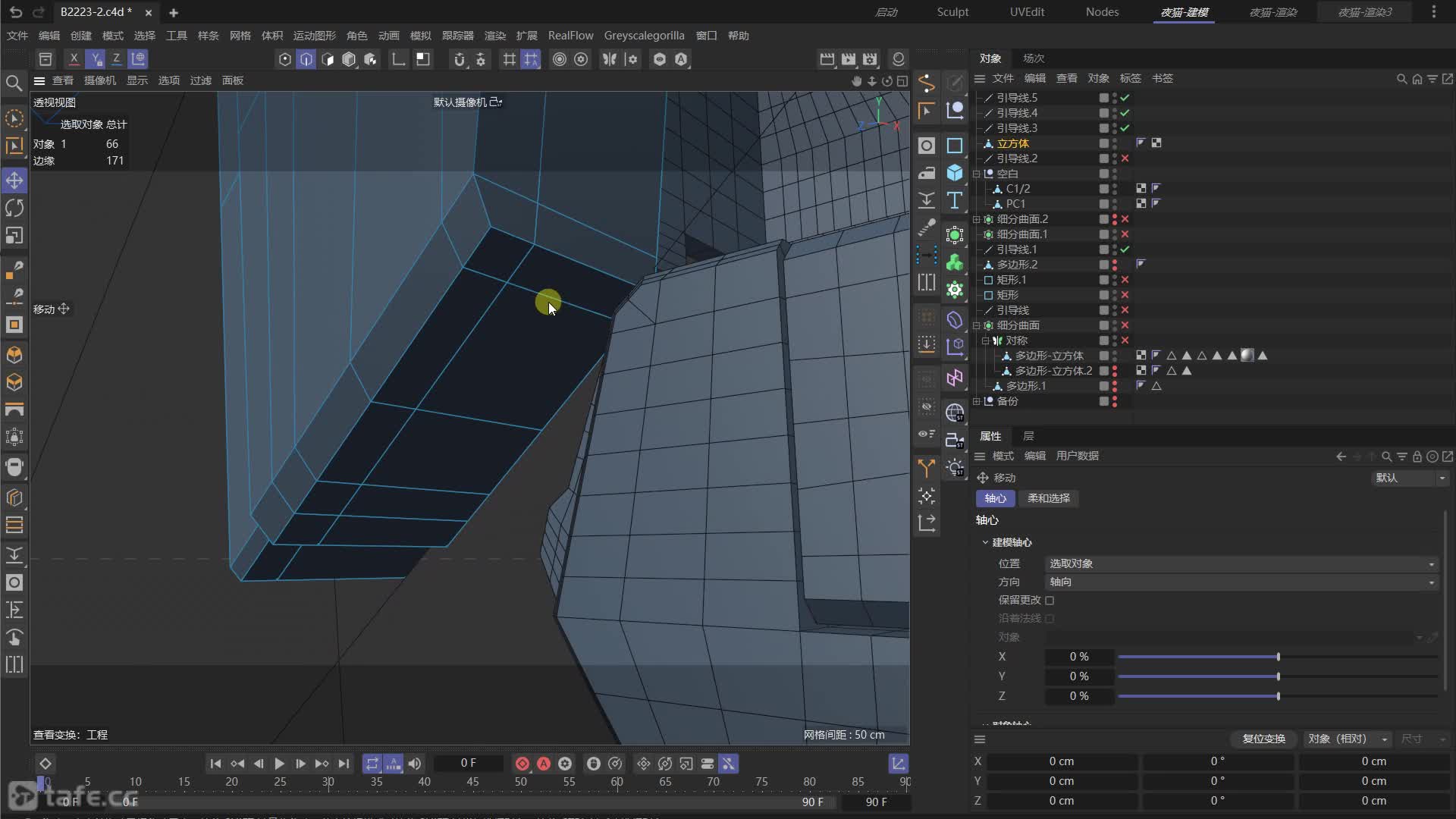Click the 复位变换 button
The image size is (1456, 819).
(x=1263, y=739)
